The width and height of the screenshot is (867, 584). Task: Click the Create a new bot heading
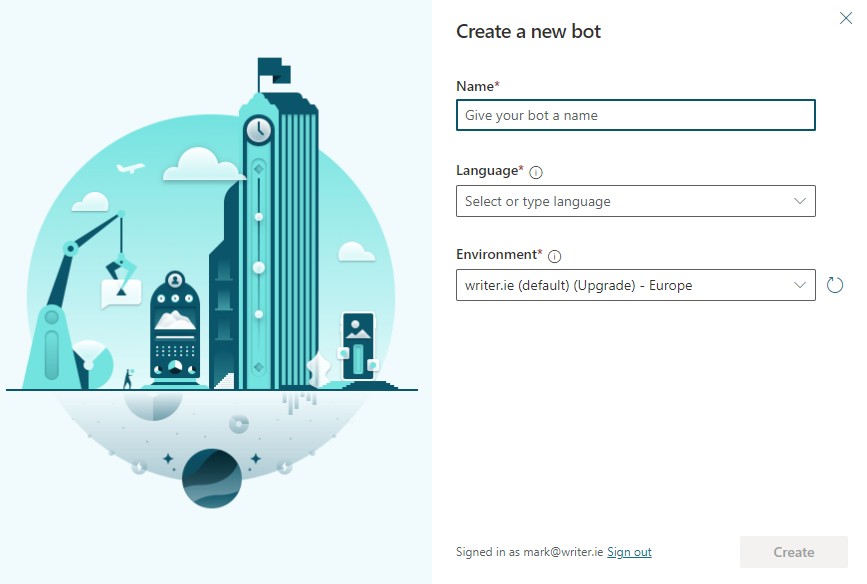point(528,32)
